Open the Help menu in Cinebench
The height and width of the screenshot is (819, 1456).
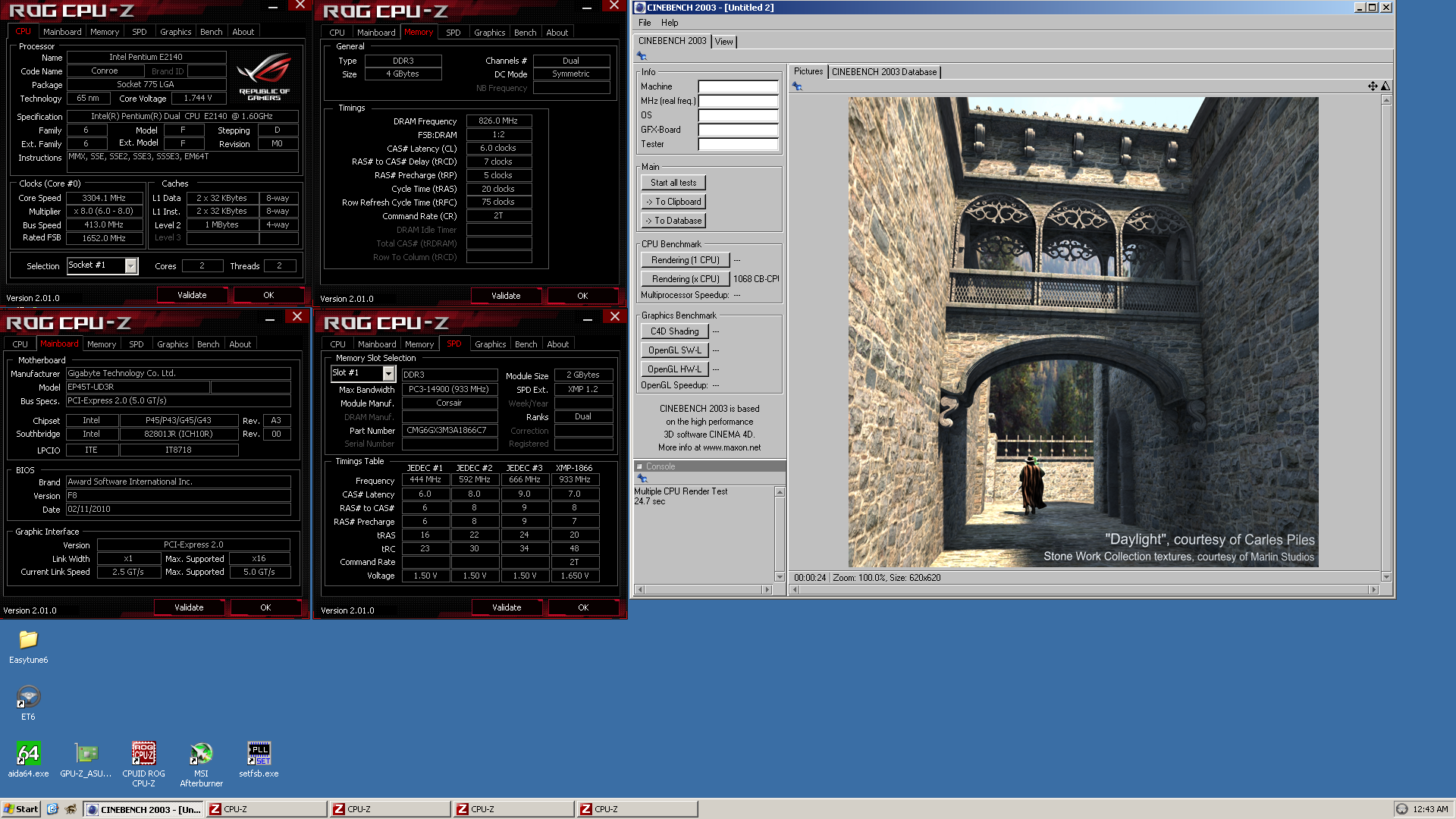670,23
